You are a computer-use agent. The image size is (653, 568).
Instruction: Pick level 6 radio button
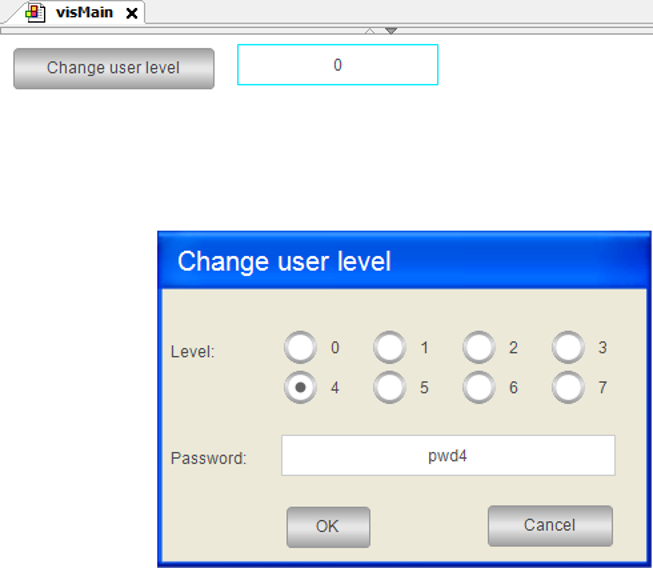[x=478, y=387]
